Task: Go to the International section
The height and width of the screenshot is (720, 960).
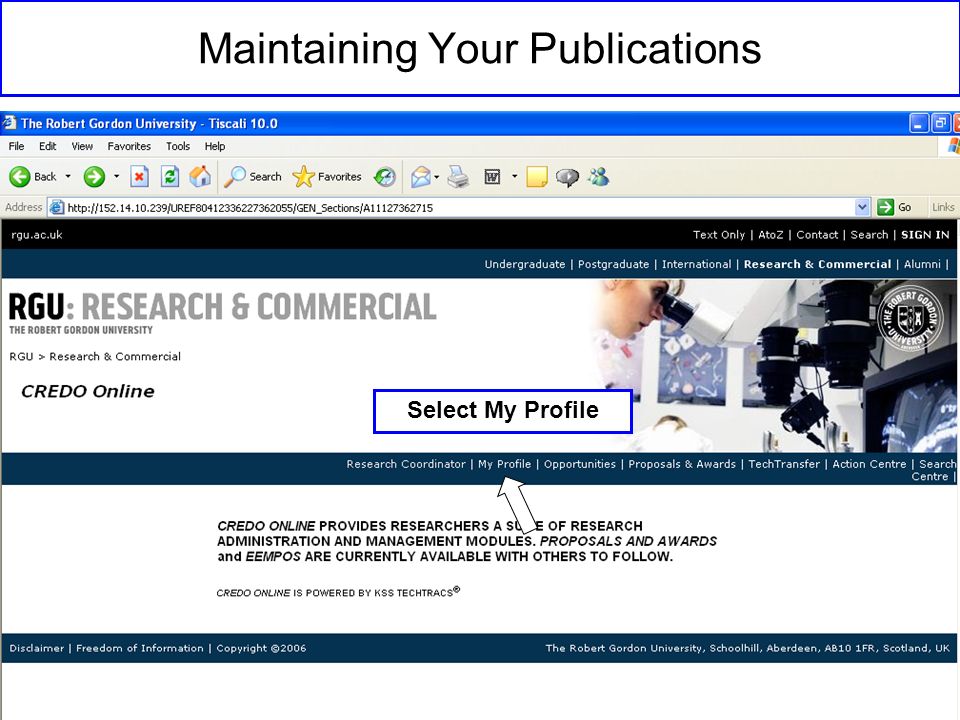Action: click(697, 264)
